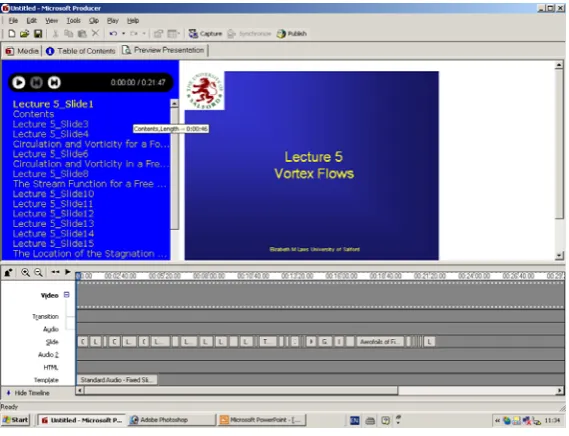
Task: Click the timeline narrate/record icon
Action: tap(9, 272)
